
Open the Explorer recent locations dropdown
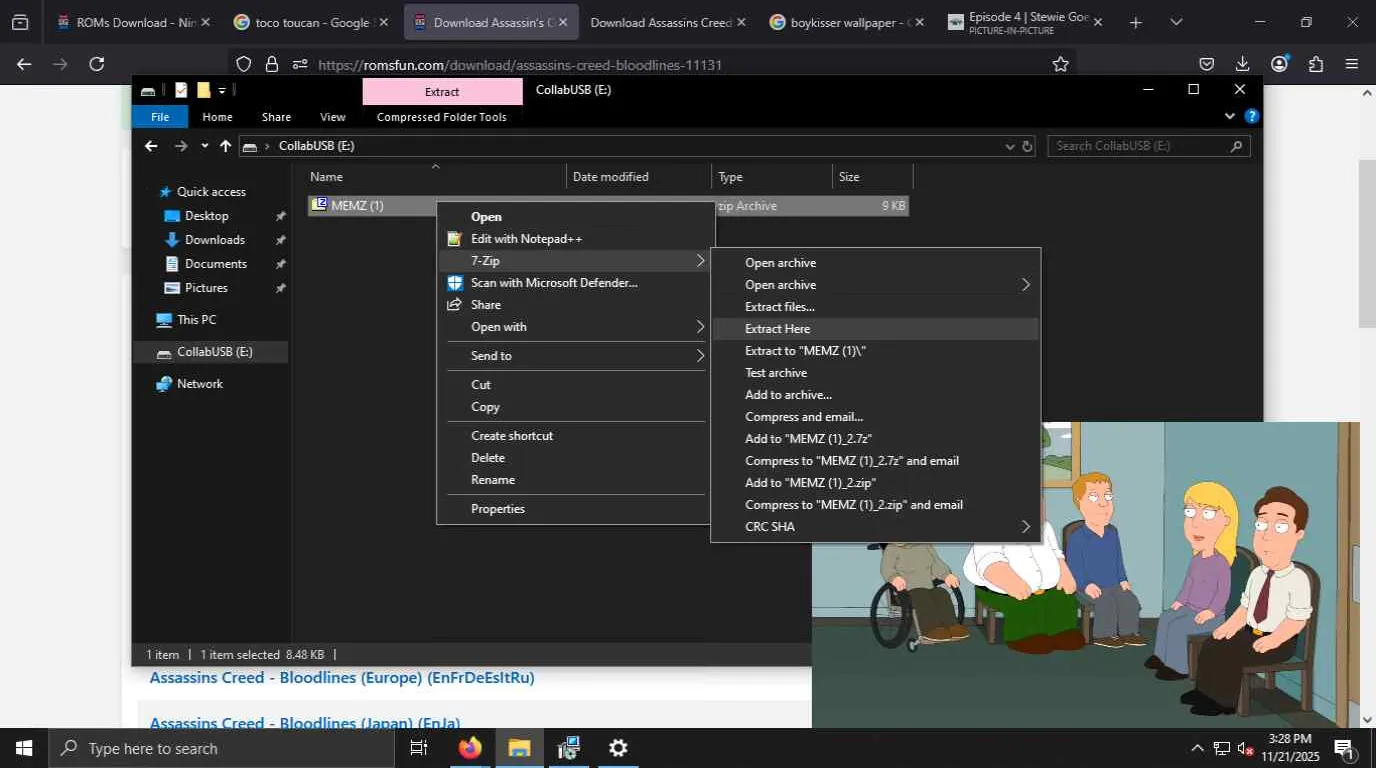pyautogui.click(x=205, y=146)
